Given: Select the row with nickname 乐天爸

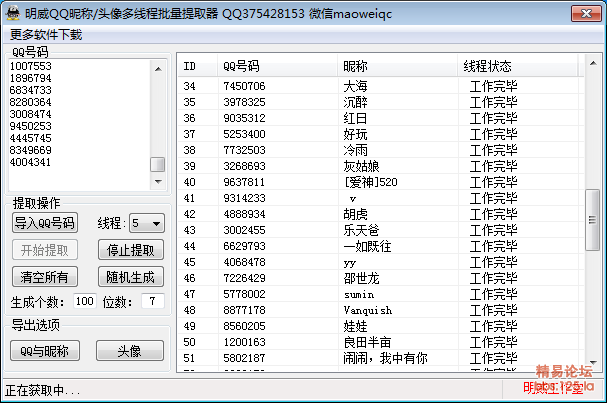Looking at the screenshot, I should click(x=381, y=230).
